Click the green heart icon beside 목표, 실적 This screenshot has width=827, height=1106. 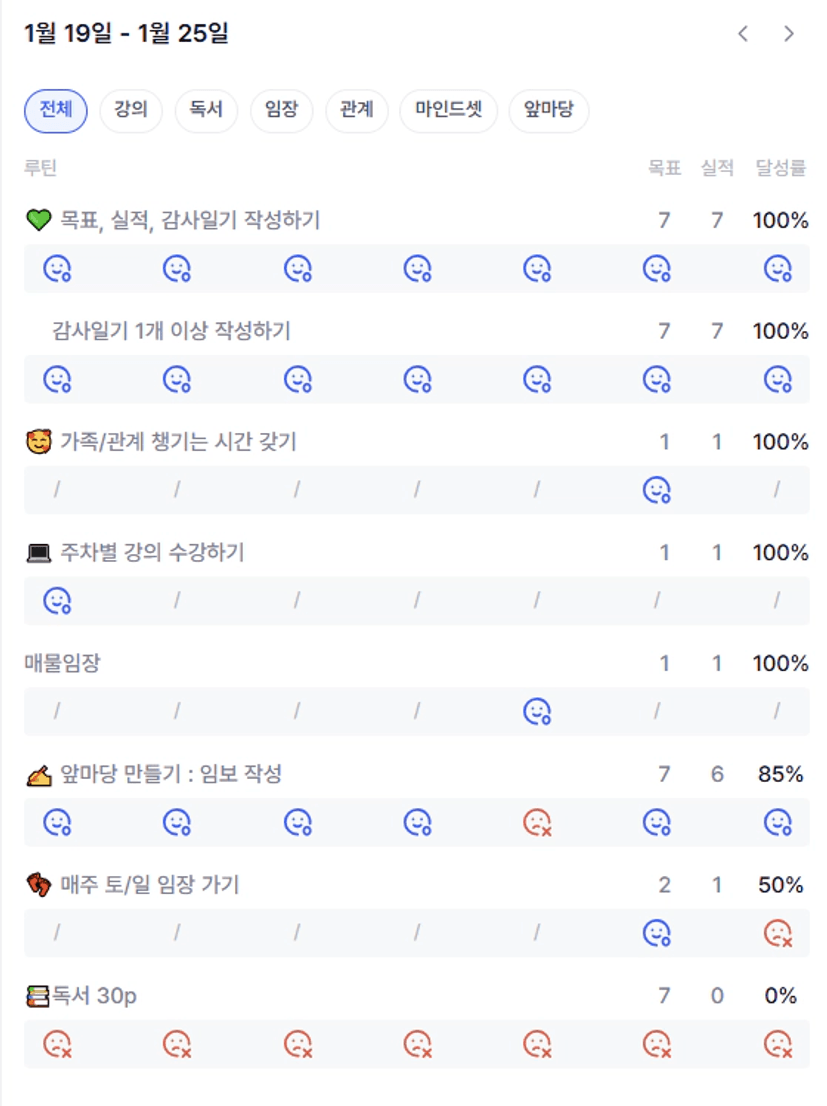pos(38,221)
